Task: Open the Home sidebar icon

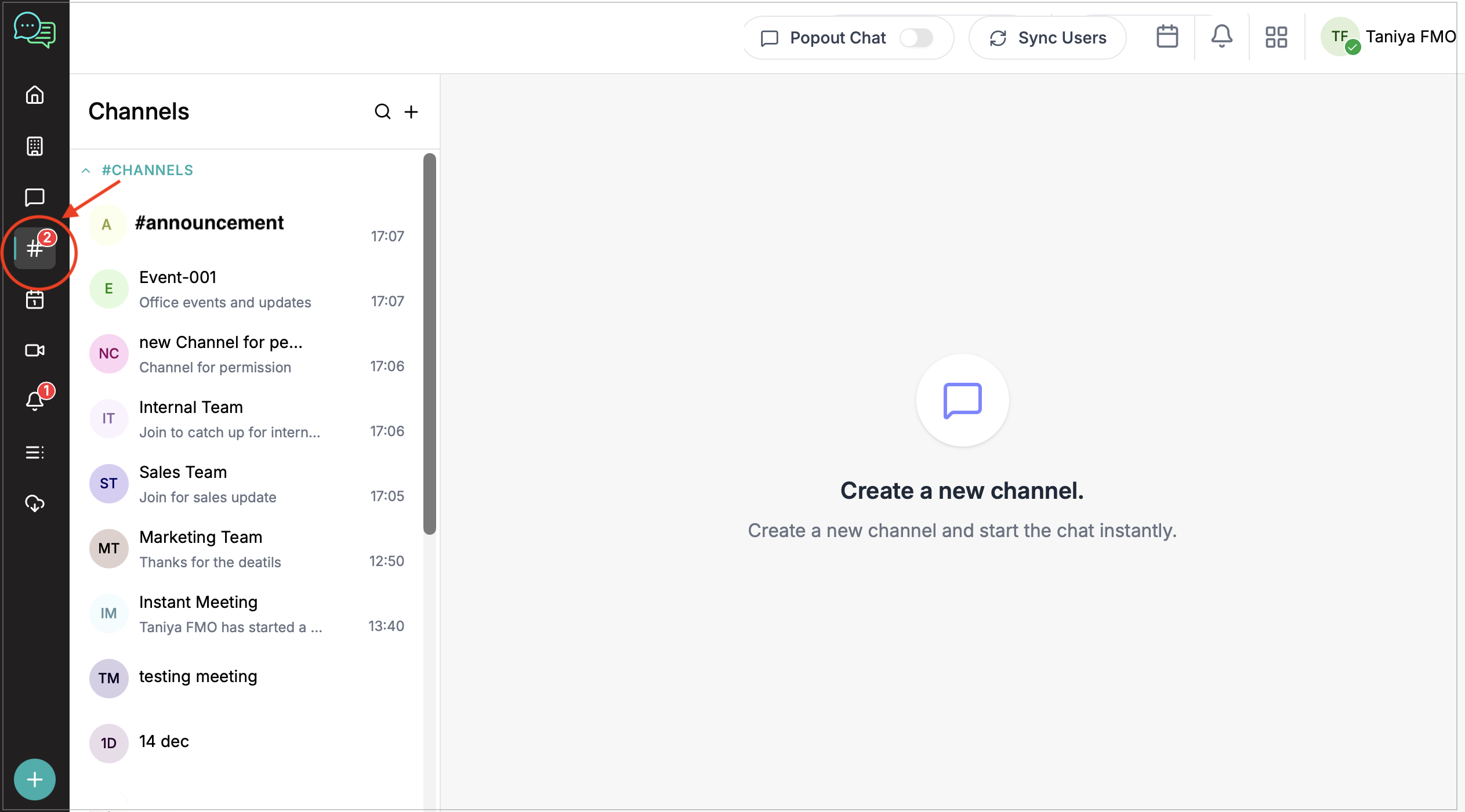Action: pos(35,95)
